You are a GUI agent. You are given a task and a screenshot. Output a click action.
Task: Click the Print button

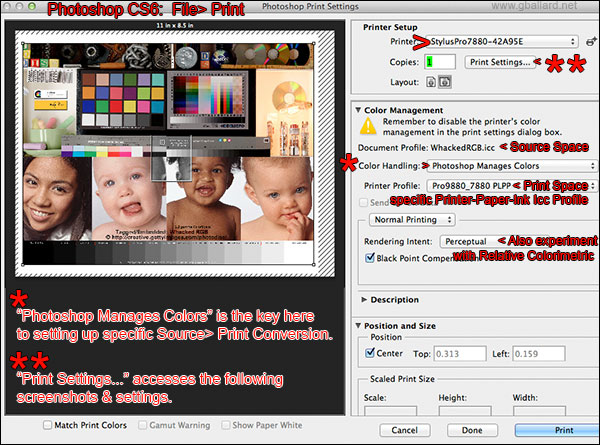(x=558, y=430)
